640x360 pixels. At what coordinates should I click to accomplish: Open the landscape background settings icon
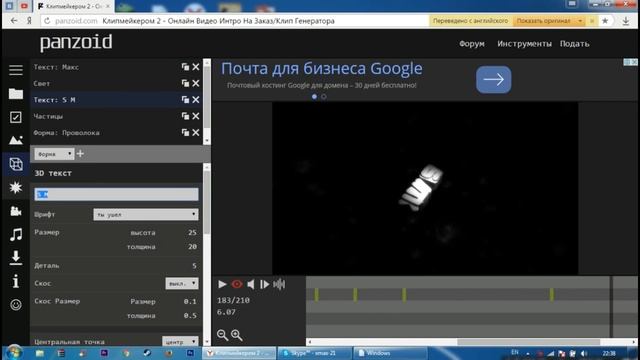pos(16,140)
